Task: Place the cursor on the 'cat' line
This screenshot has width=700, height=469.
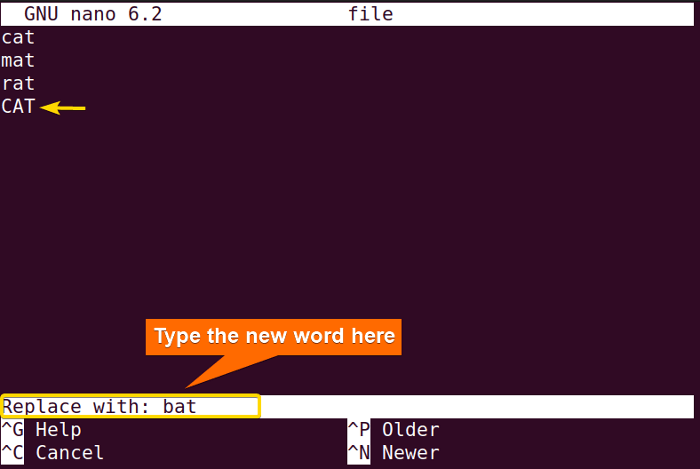Action: pyautogui.click(x=18, y=37)
